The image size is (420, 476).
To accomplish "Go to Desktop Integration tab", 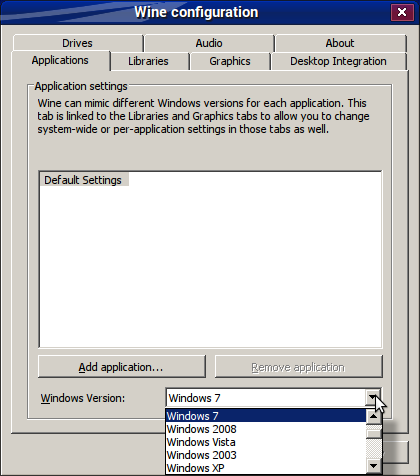I will (338, 61).
